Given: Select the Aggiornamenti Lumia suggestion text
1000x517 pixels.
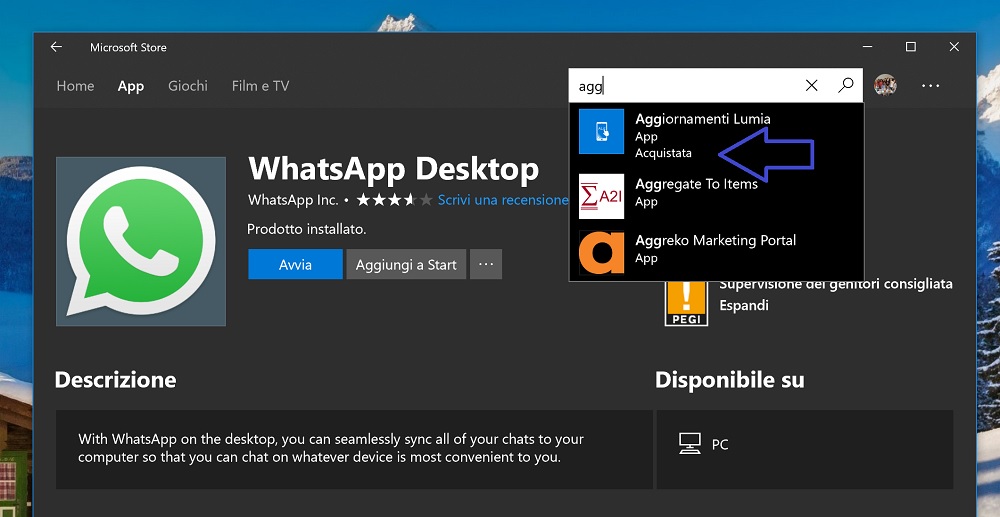Looking at the screenshot, I should pos(703,119).
